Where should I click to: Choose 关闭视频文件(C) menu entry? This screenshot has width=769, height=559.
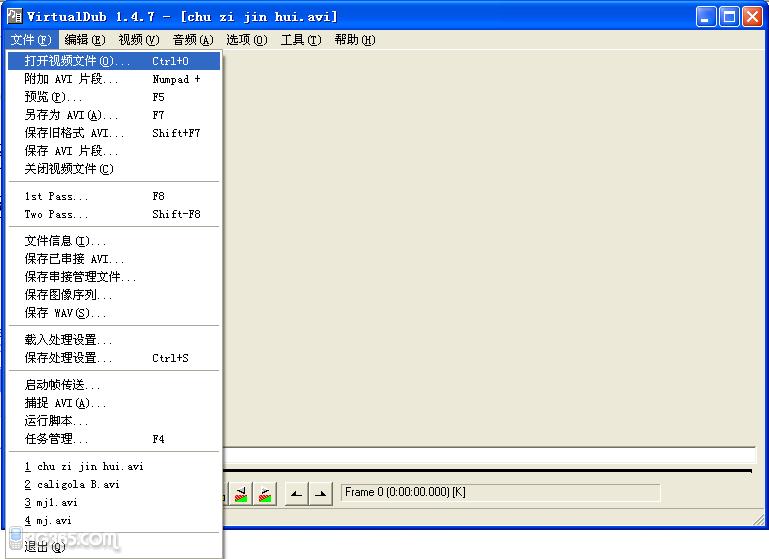[x=114, y=169]
